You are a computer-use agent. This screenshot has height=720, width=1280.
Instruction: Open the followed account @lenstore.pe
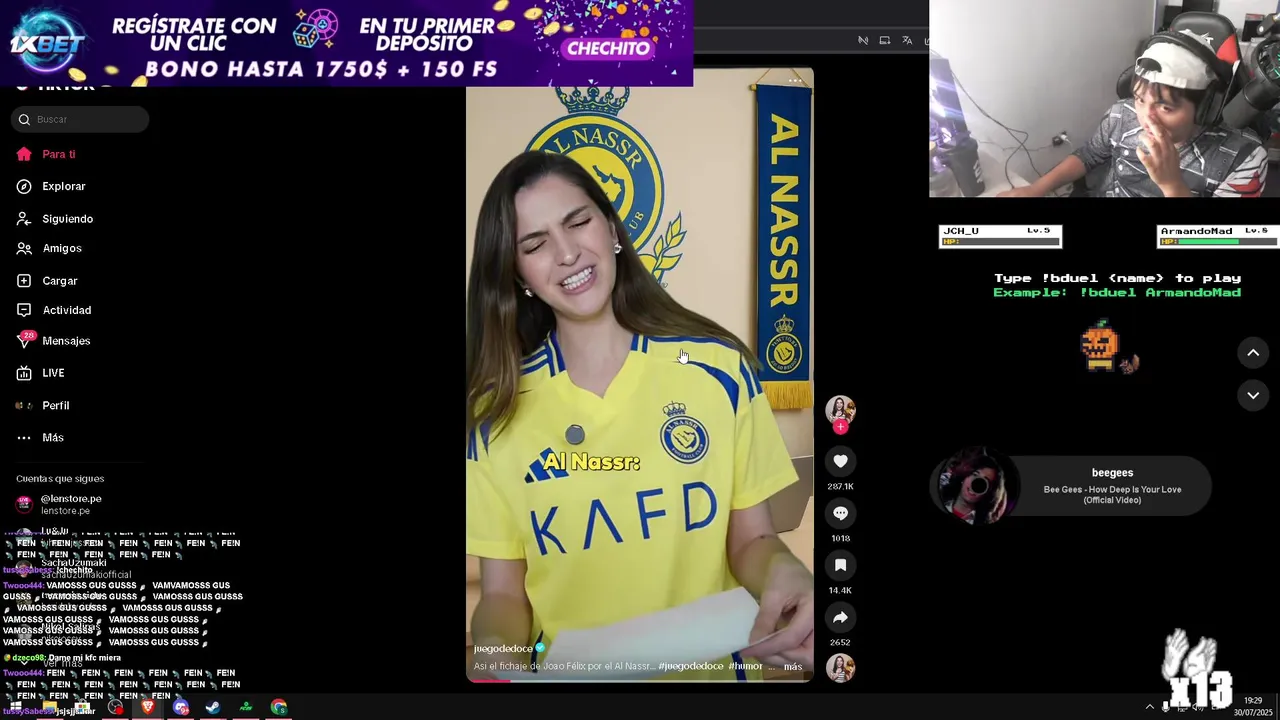click(60, 504)
